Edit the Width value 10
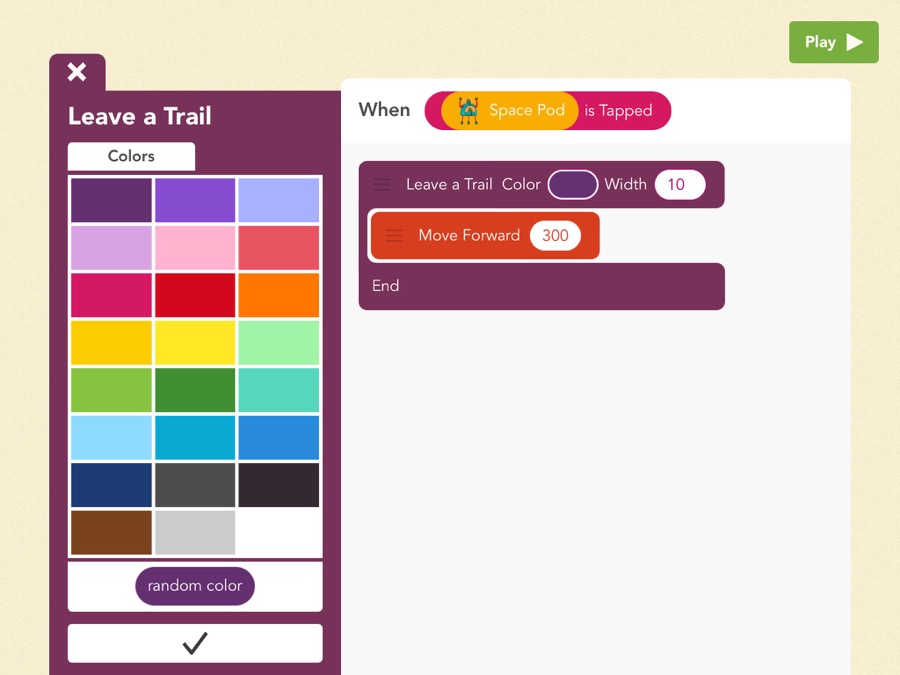 click(679, 185)
